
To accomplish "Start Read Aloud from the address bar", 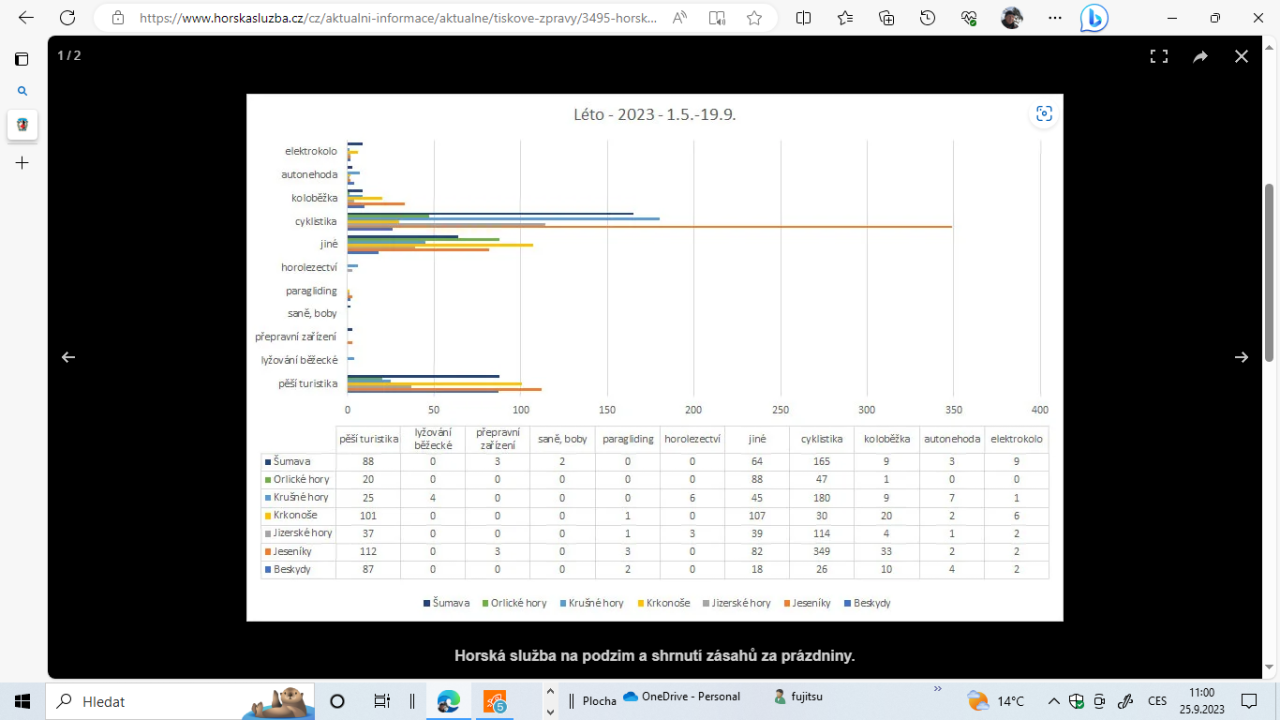I will (x=680, y=18).
